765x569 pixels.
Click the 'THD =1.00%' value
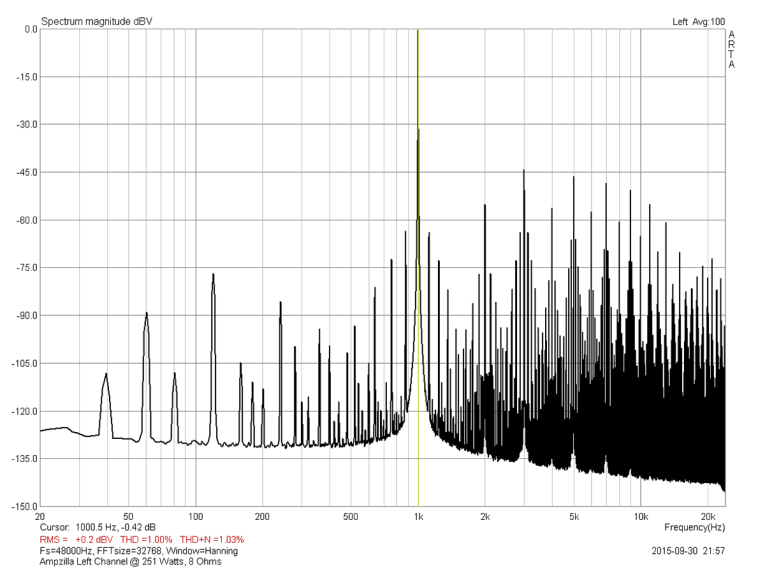point(146,539)
